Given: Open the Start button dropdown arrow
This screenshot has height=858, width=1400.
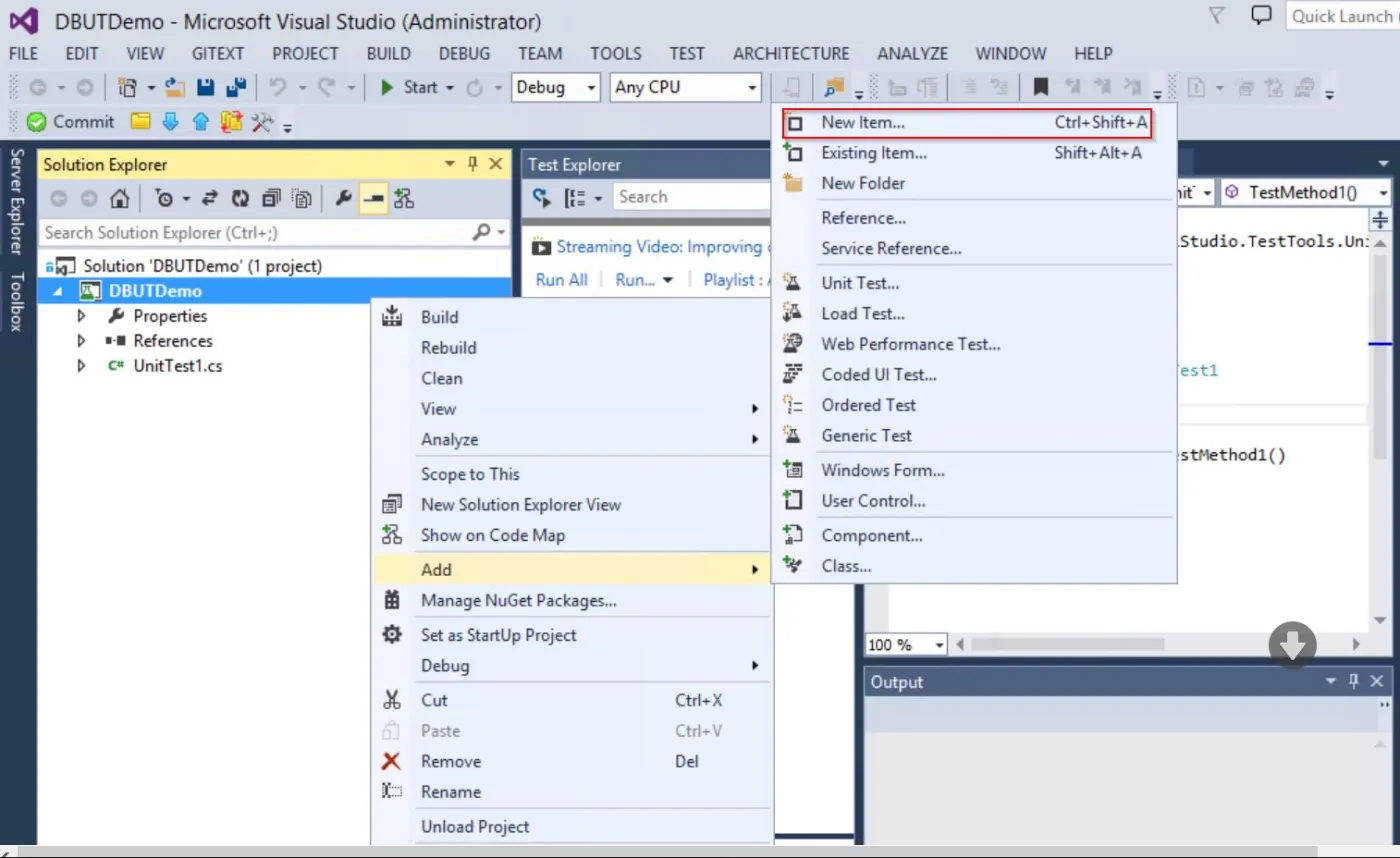Looking at the screenshot, I should coord(450,88).
